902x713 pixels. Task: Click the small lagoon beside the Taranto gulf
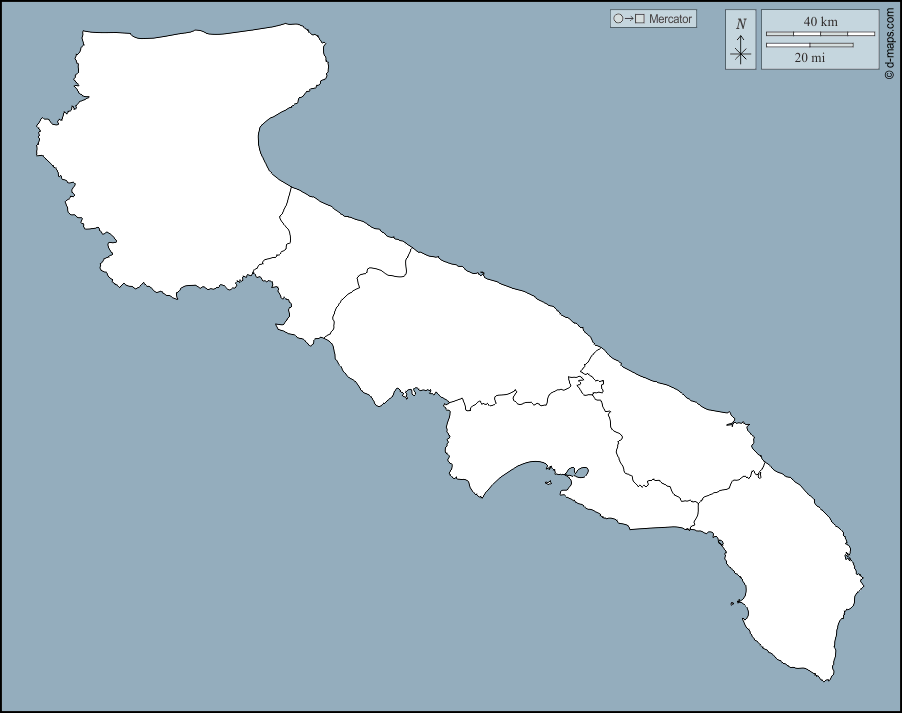(x=577, y=472)
